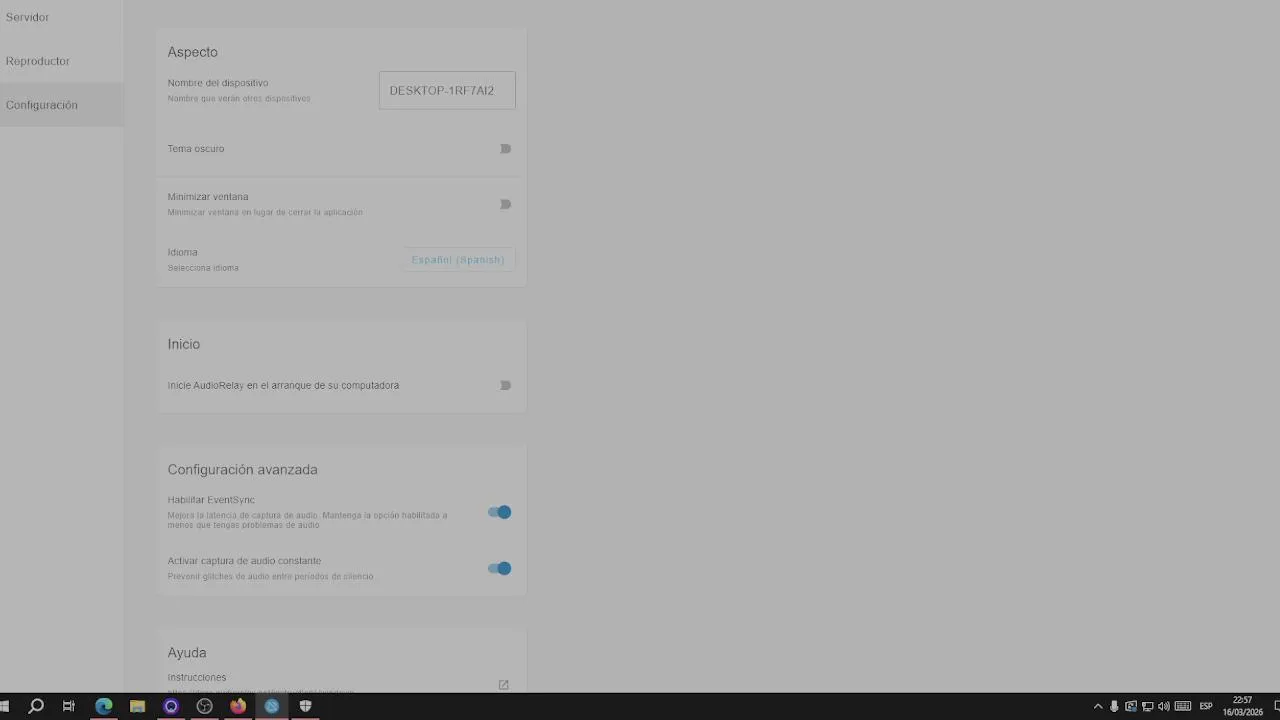Screen dimensions: 1280x720
Task: Open the volume tray icon
Action: tap(1163, 706)
